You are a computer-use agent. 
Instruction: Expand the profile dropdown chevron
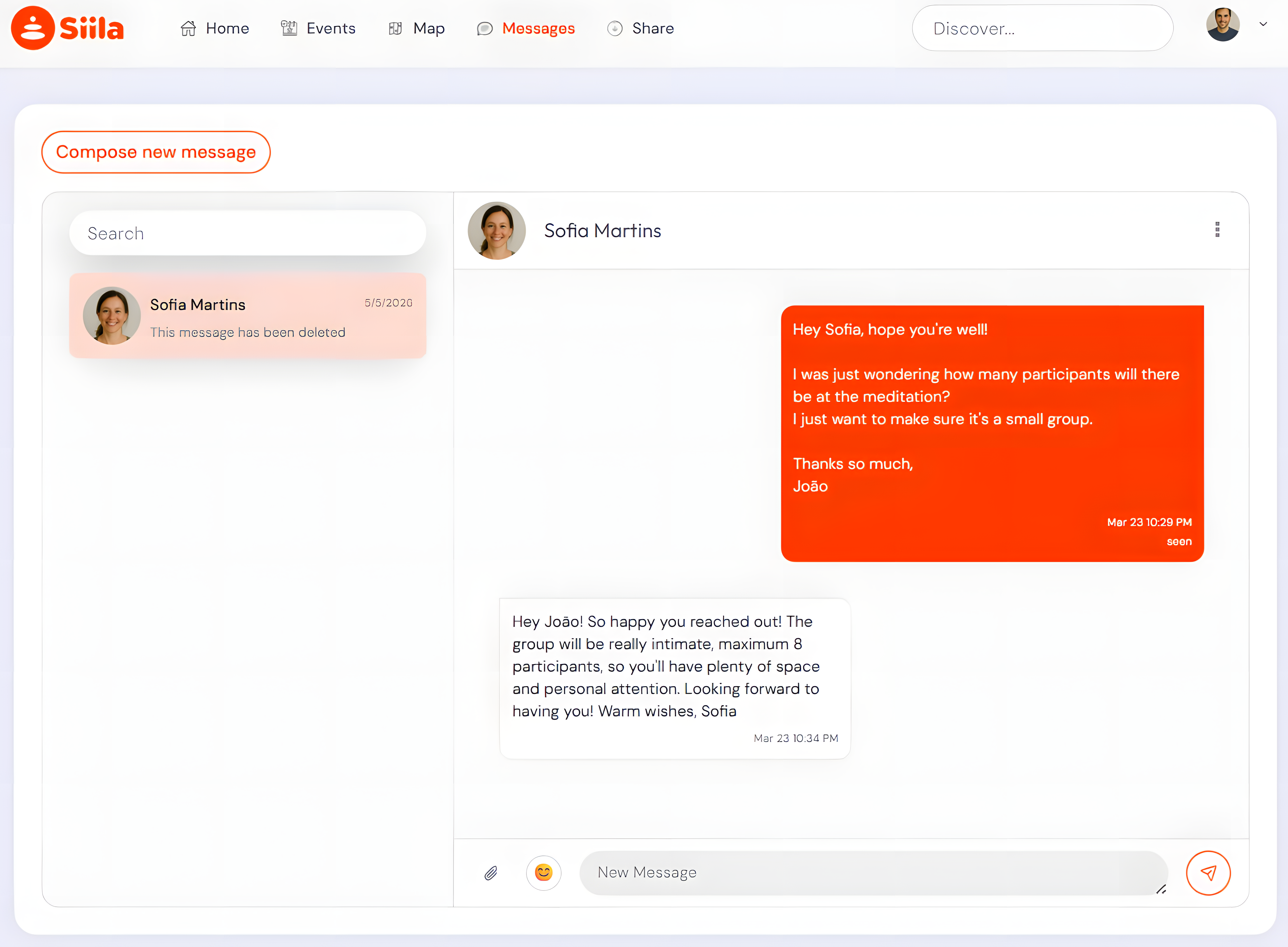[1263, 24]
